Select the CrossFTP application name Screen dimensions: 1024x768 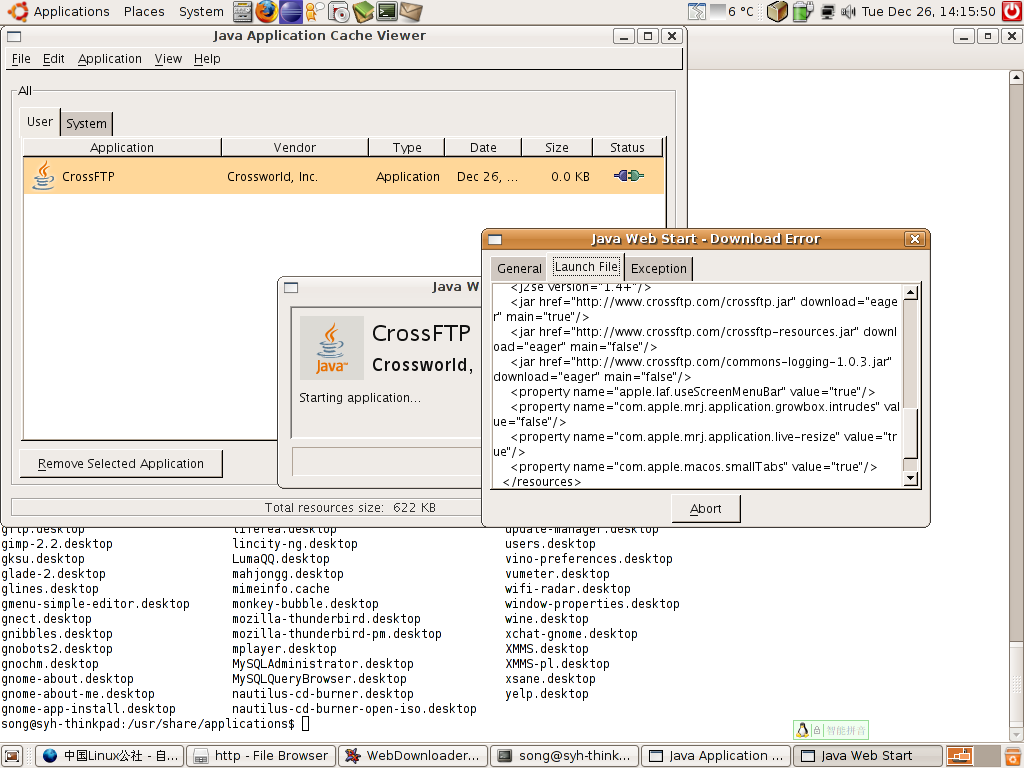pos(88,176)
